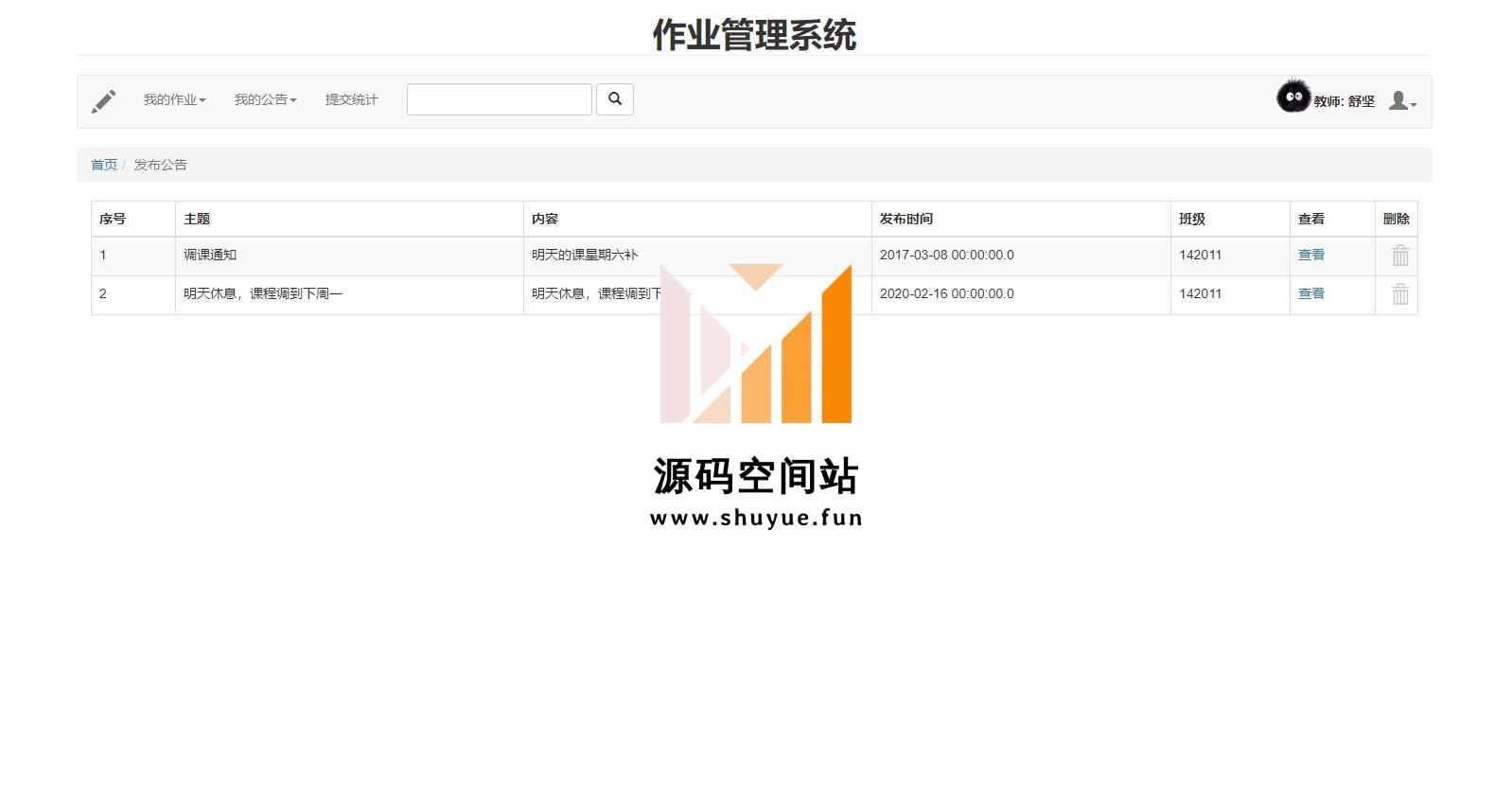Go to 首页 breadcrumb link
1512x796 pixels.
tap(104, 165)
